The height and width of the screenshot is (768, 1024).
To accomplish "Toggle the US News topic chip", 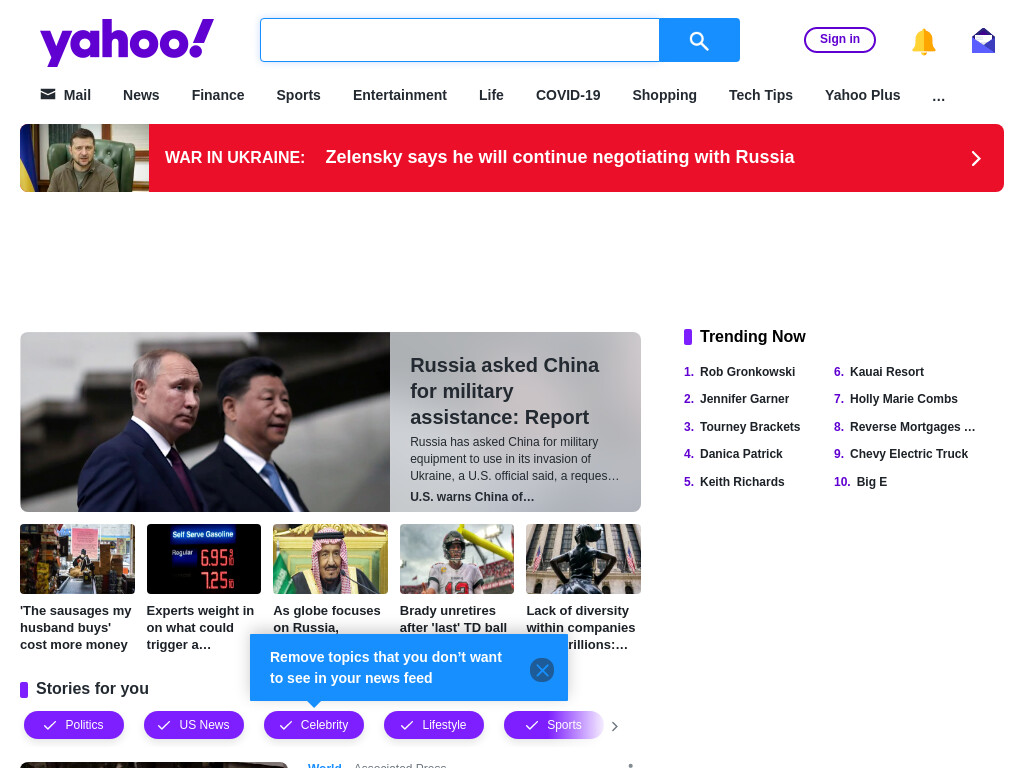I will 194,725.
